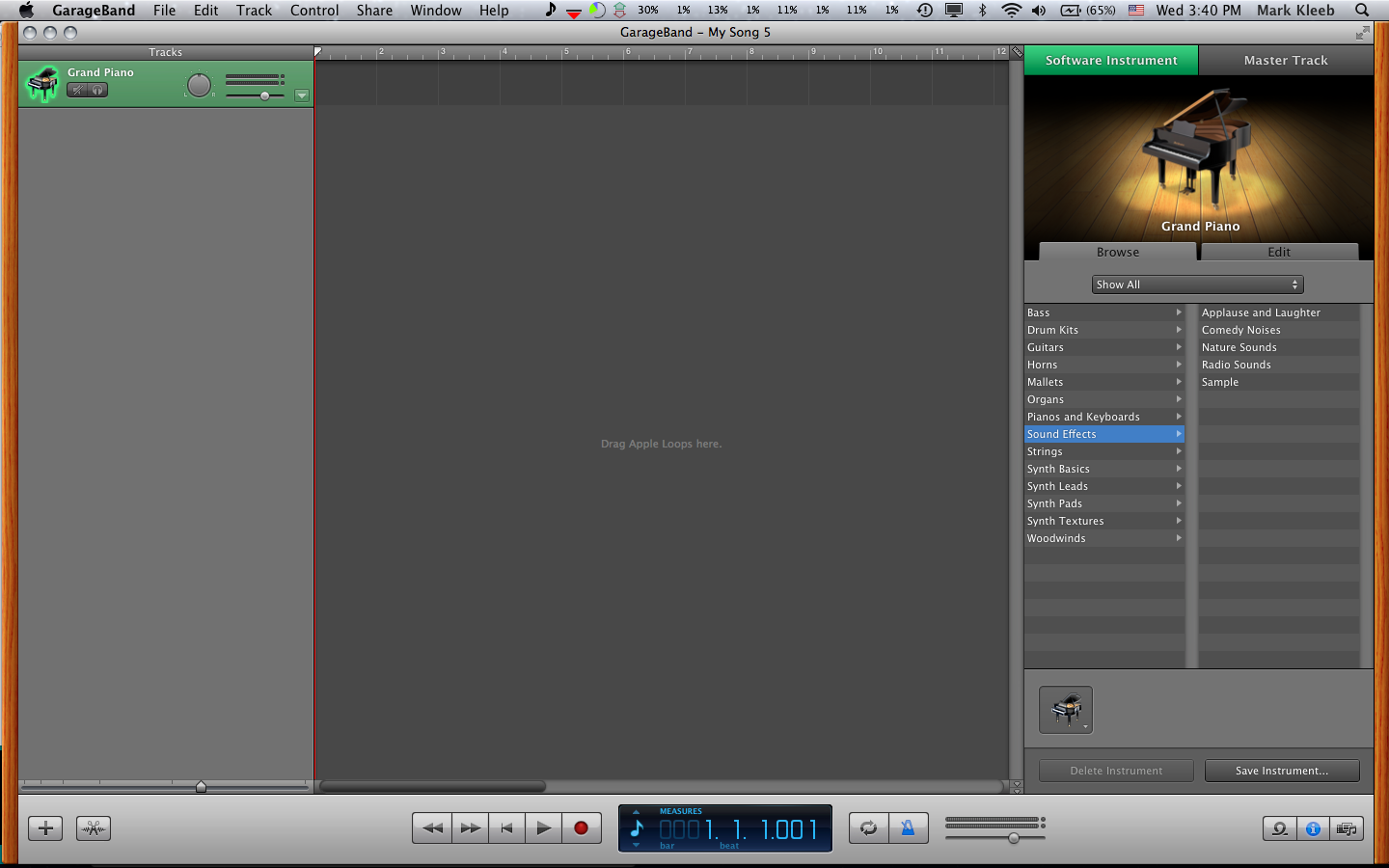Expand the Organs category
This screenshot has height=868, width=1389.
pos(1104,399)
